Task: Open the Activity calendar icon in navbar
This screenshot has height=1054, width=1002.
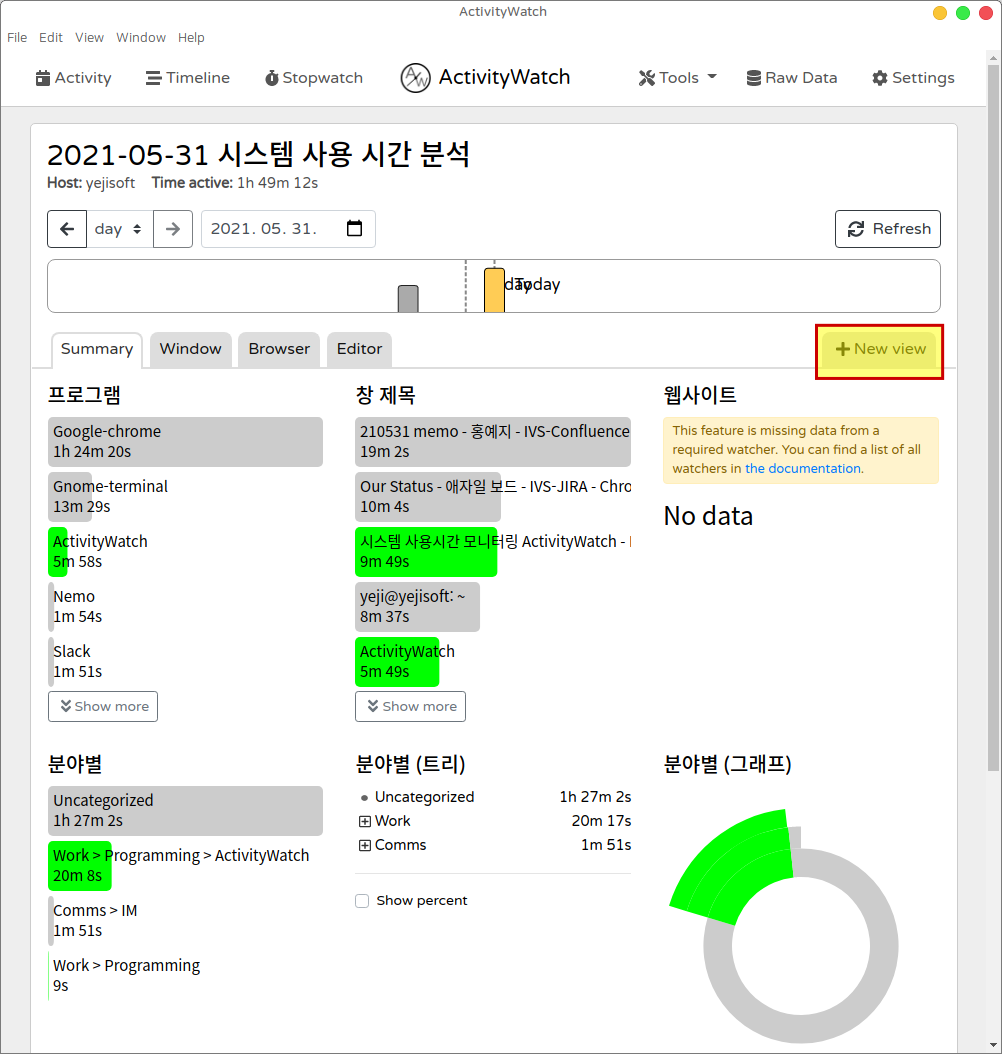Action: click(x=43, y=78)
